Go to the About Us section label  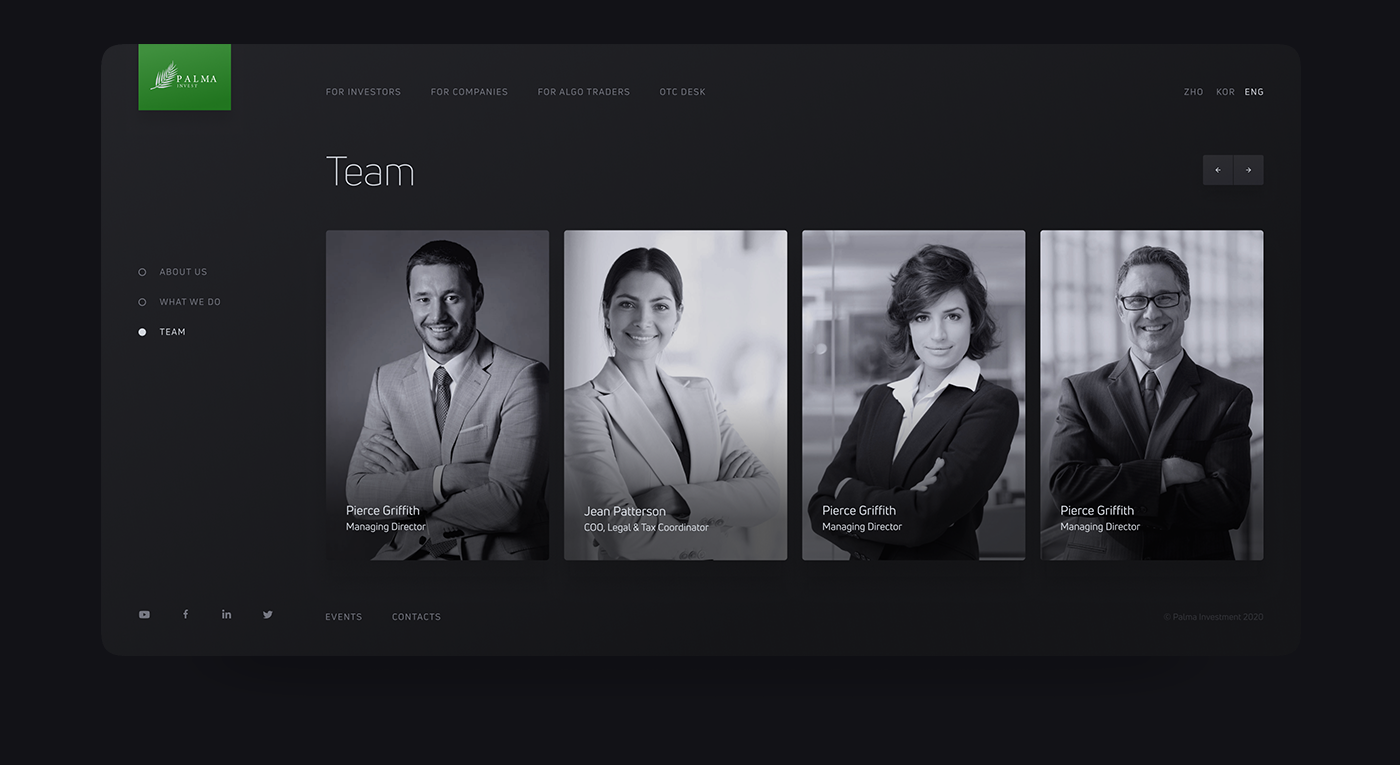click(183, 272)
